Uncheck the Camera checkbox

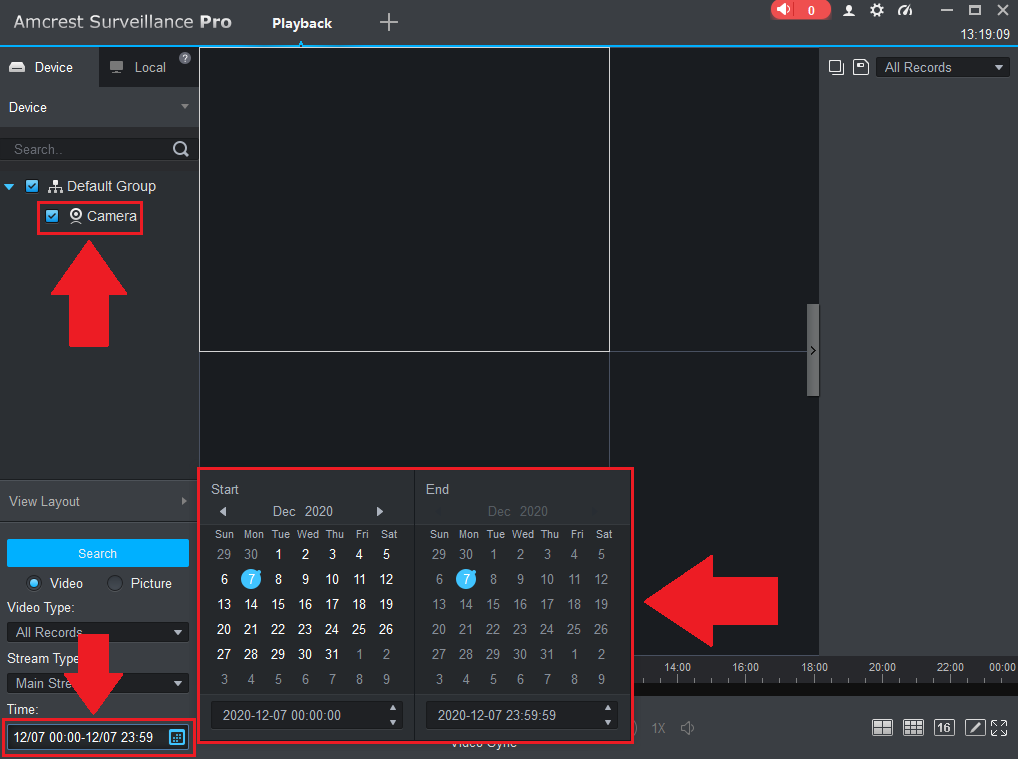tap(52, 216)
